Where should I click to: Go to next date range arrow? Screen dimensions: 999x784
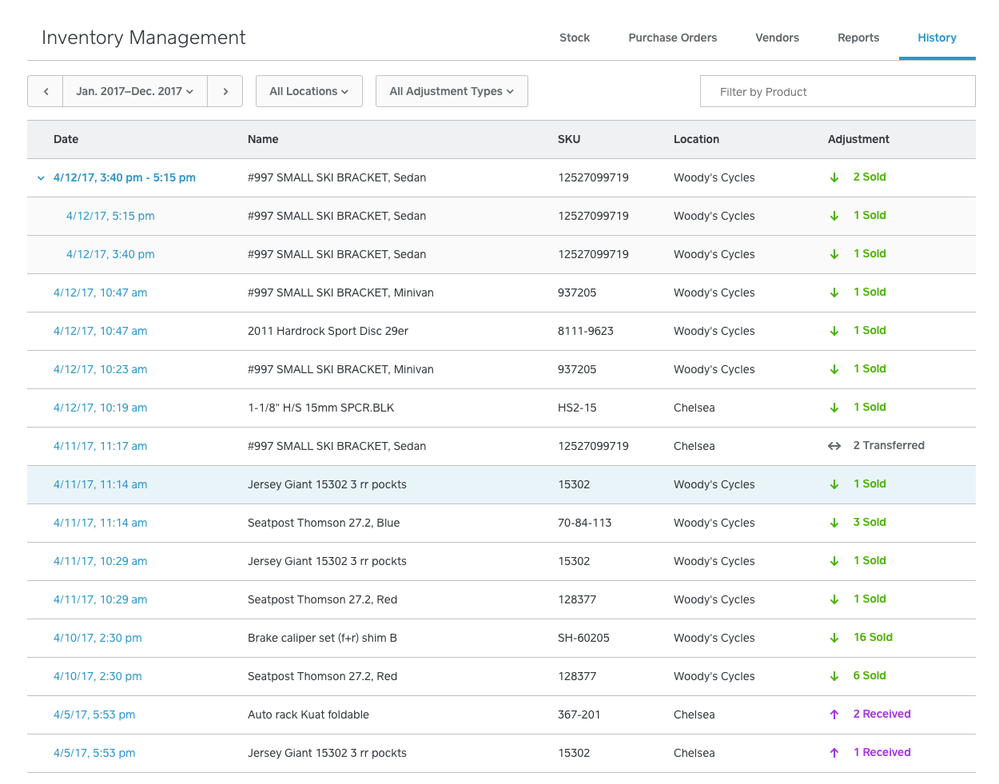(x=225, y=91)
